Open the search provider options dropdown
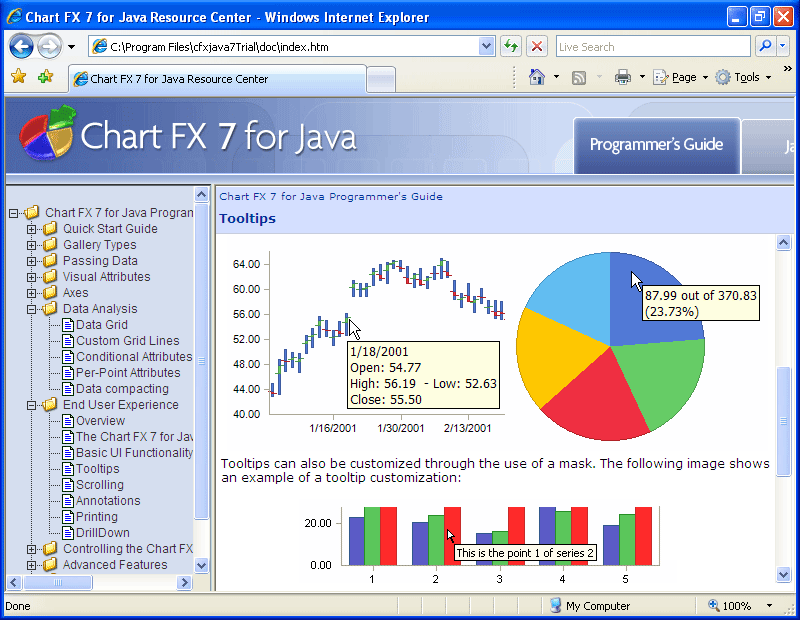Viewport: 800px width, 620px height. (783, 46)
